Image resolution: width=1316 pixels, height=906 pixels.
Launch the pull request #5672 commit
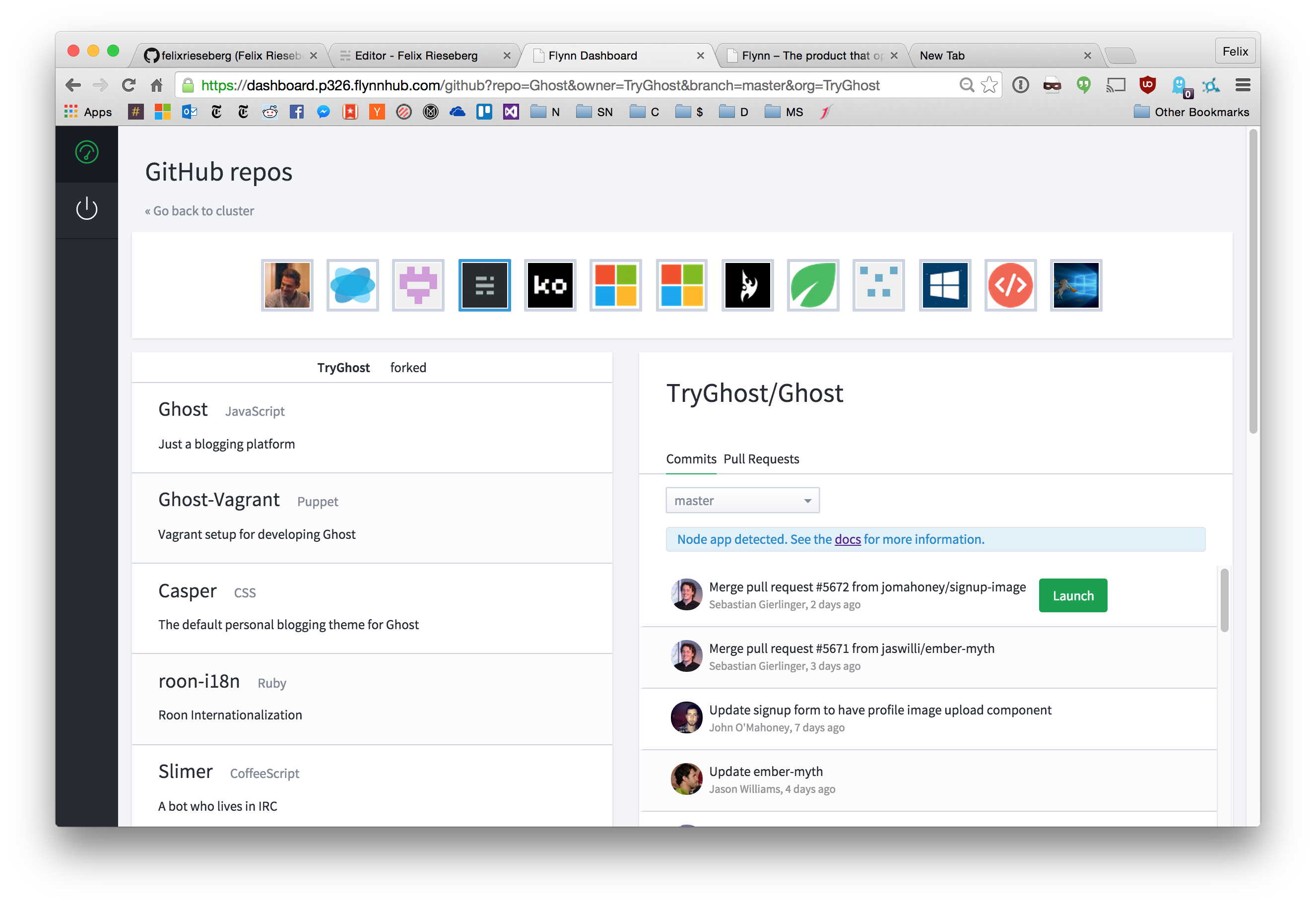(x=1072, y=595)
